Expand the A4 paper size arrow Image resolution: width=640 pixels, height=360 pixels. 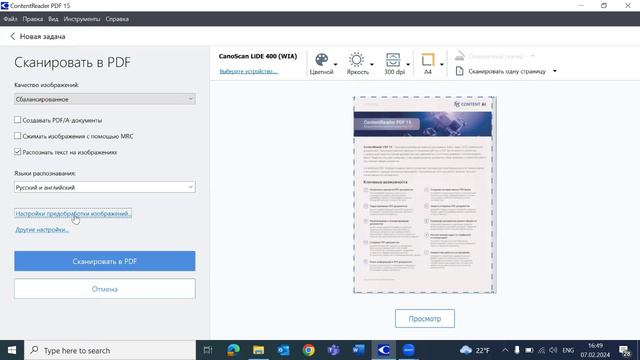click(442, 64)
